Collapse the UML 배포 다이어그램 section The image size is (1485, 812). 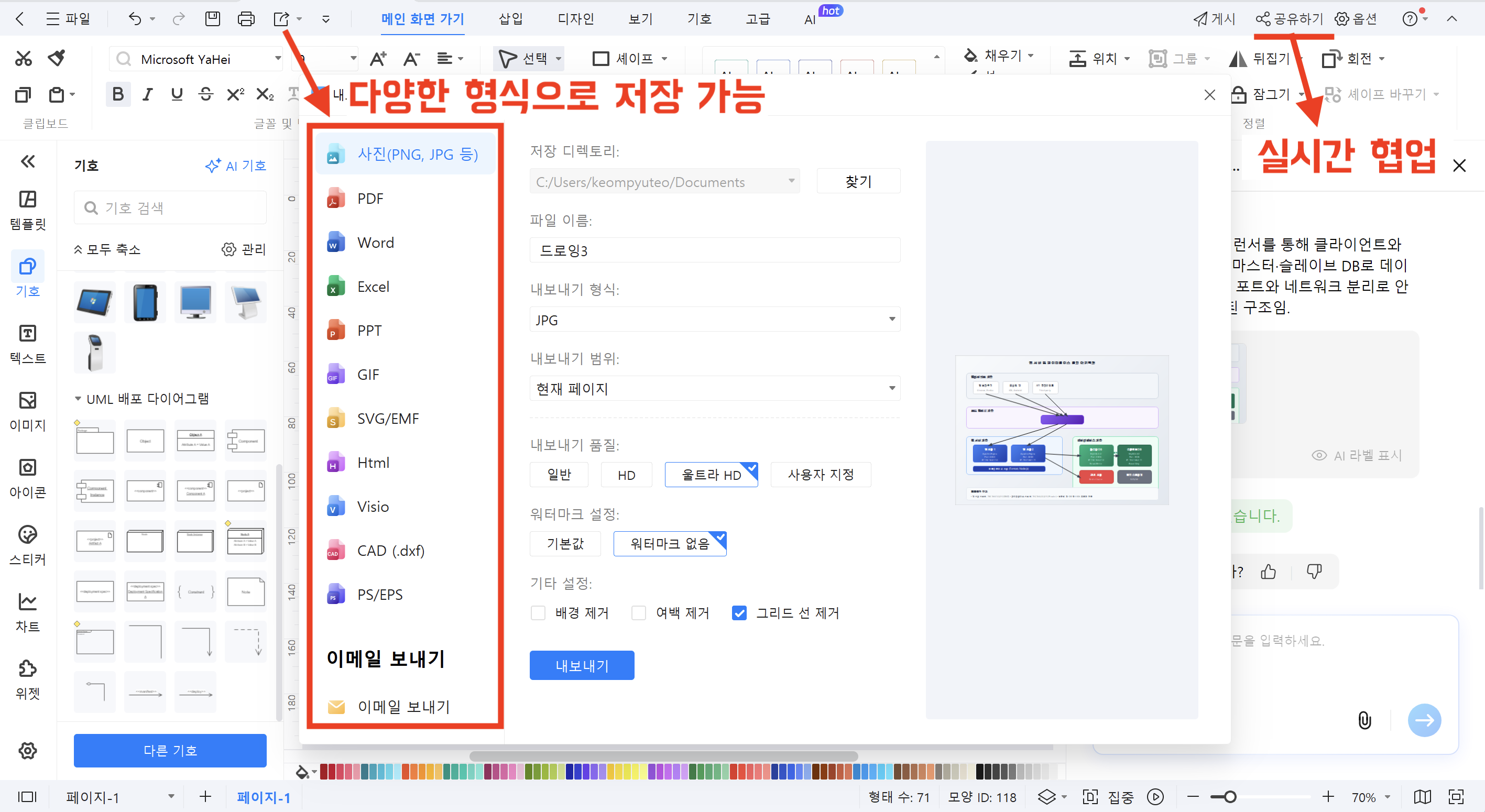(79, 399)
